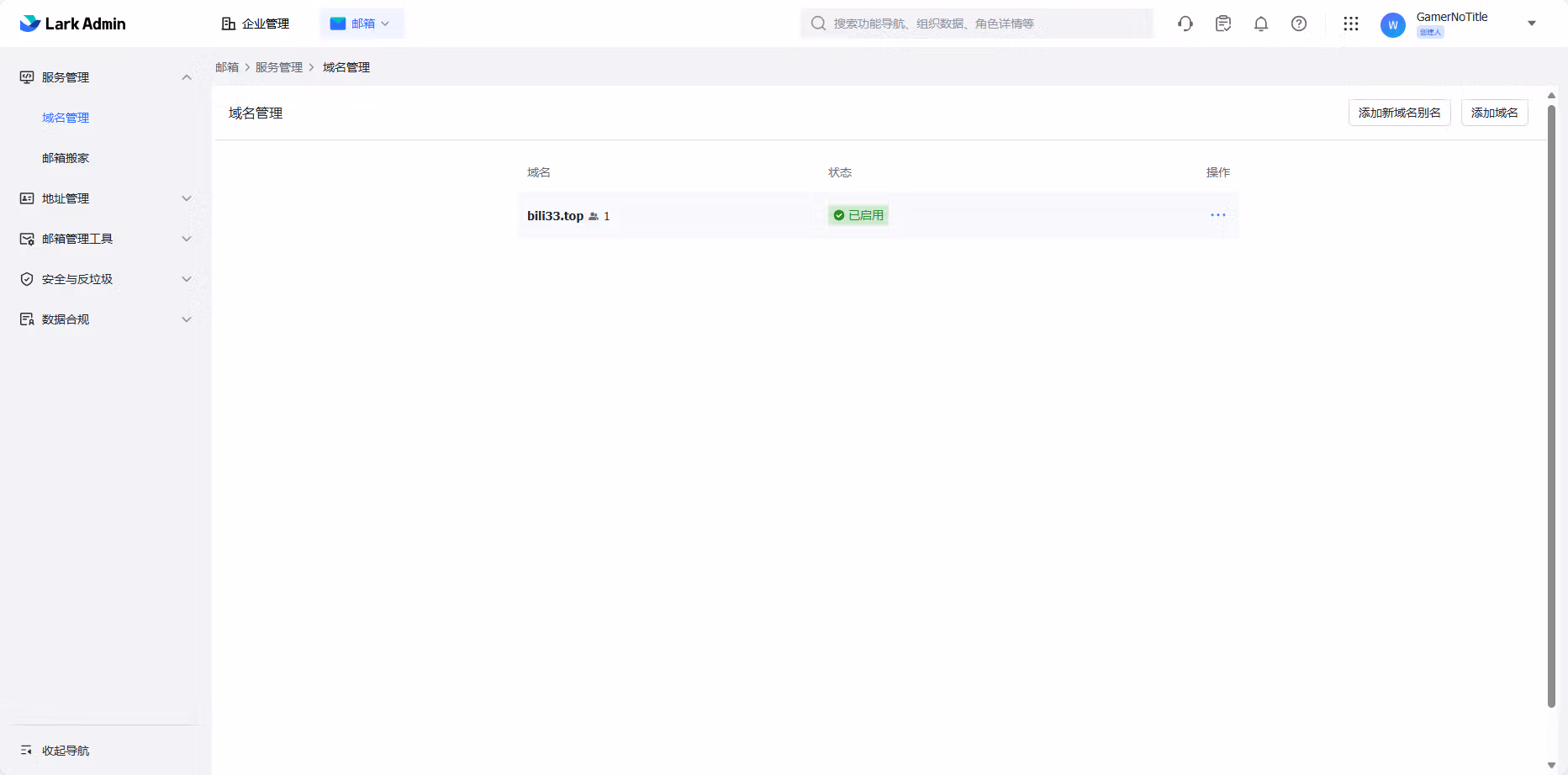Open the app grid launcher icon
Viewport: 1568px width, 775px height.
point(1351,24)
